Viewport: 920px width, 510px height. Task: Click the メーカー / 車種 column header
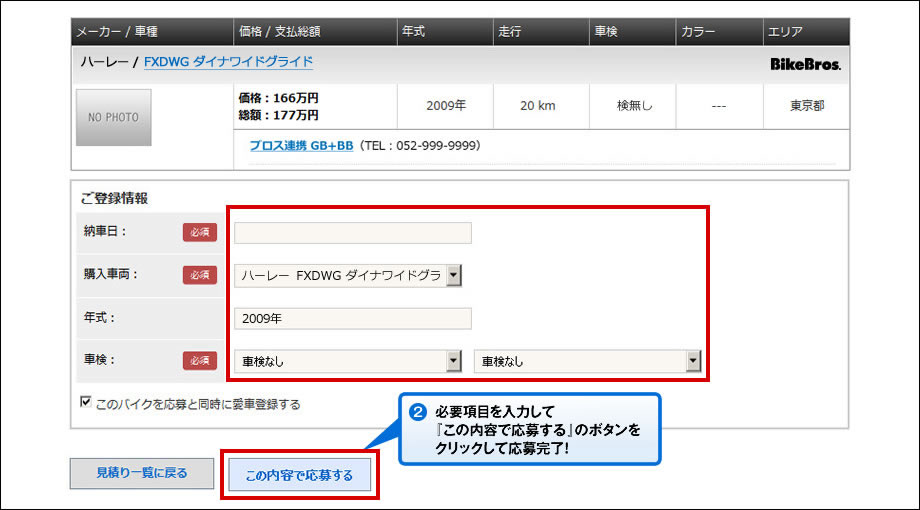(119, 32)
